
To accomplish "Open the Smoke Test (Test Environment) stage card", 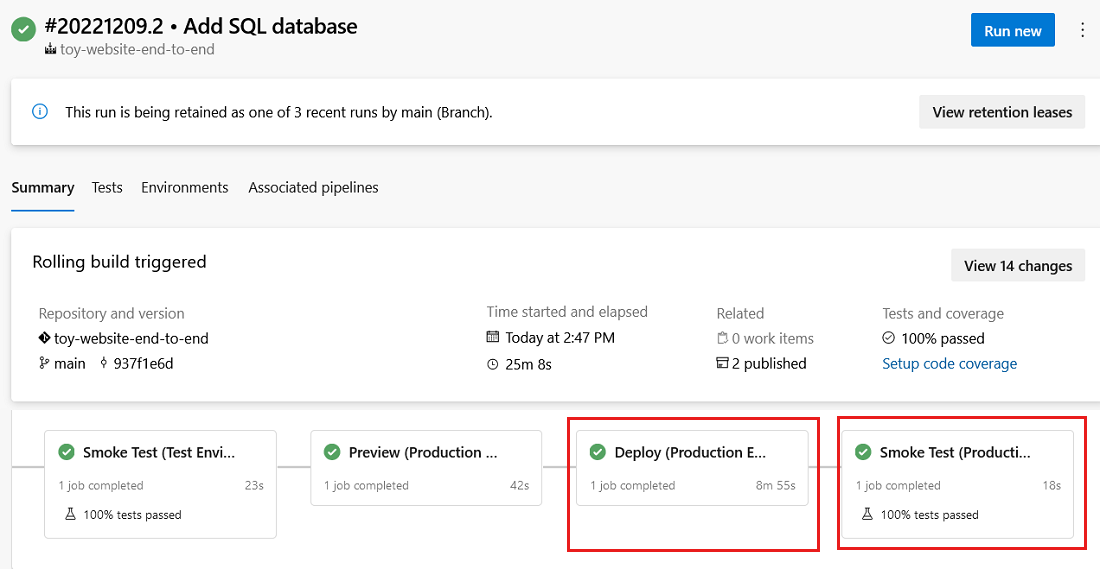I will (x=160, y=484).
